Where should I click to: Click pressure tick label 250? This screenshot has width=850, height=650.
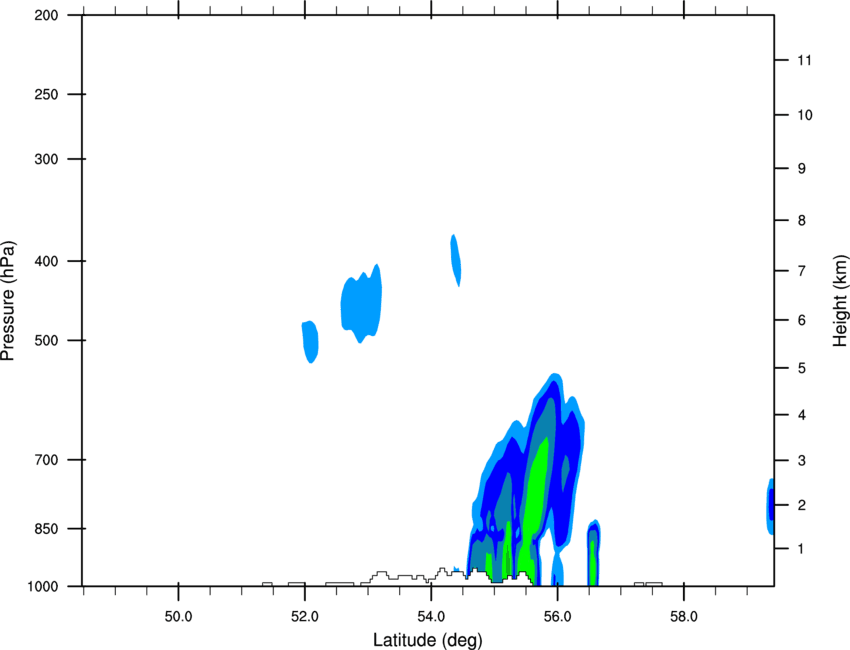coord(46,94)
